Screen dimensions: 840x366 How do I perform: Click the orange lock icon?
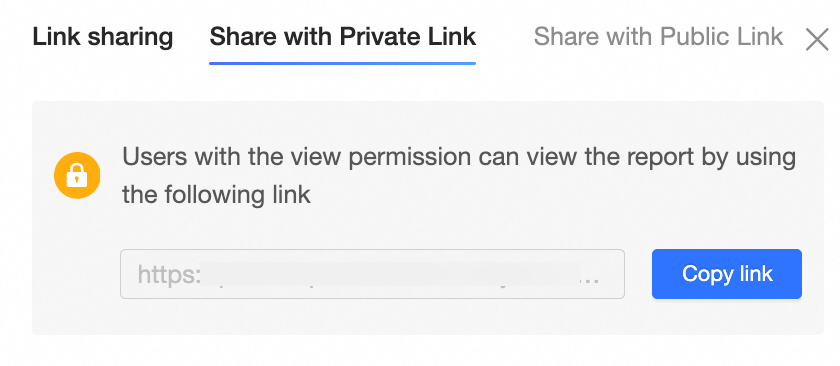tap(77, 175)
